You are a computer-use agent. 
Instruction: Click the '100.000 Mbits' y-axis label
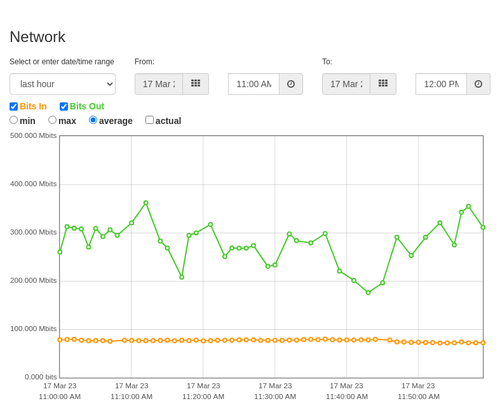(33, 329)
